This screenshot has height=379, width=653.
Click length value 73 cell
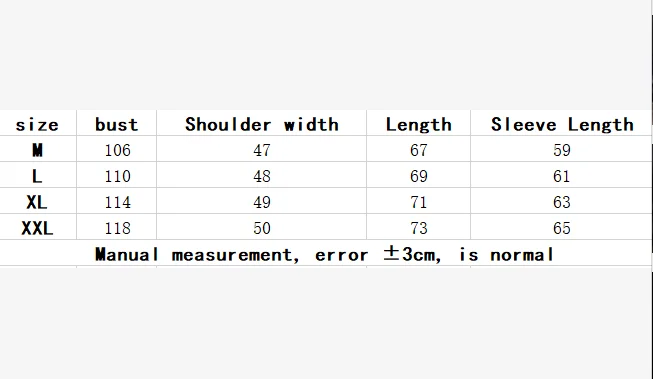[419, 228]
